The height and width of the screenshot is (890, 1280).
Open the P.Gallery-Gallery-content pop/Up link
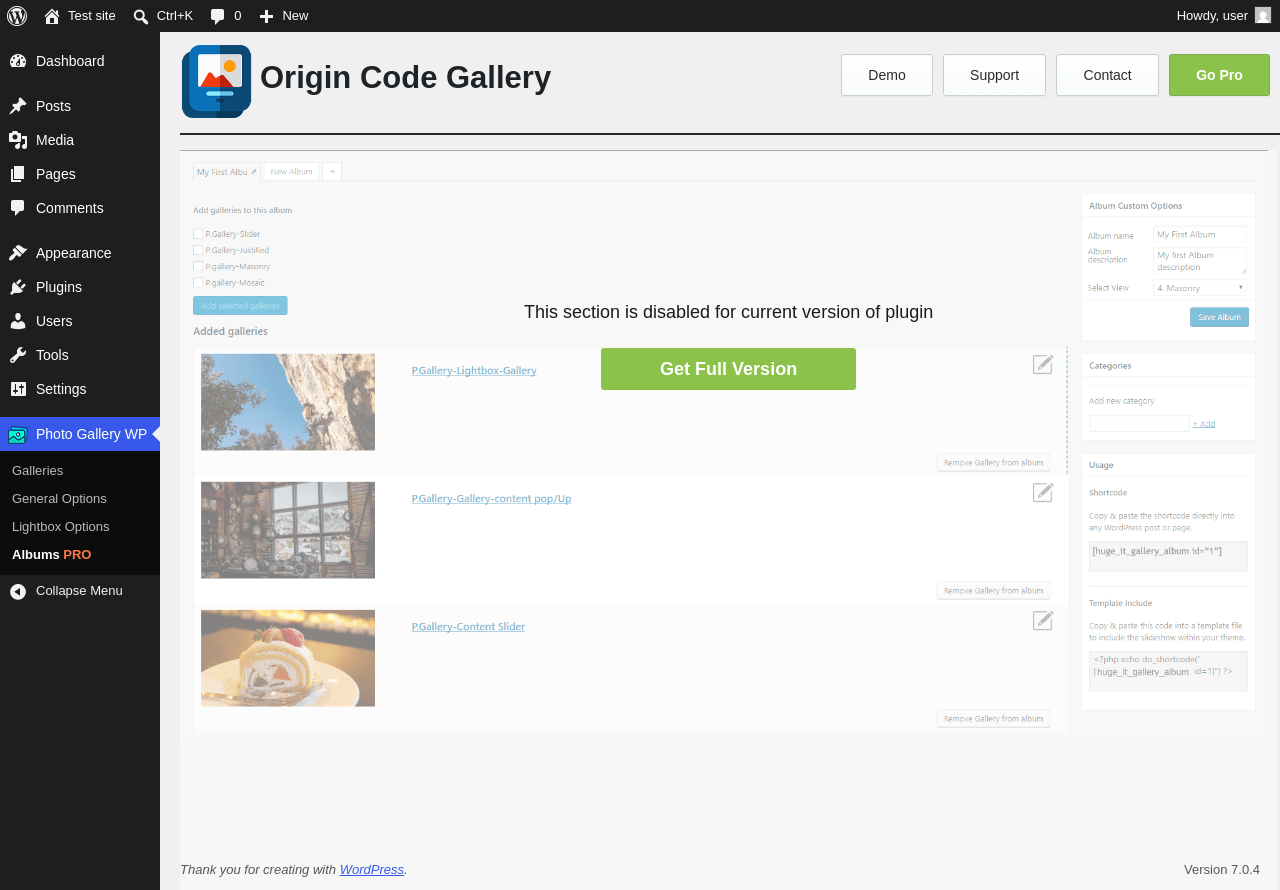tap(491, 498)
